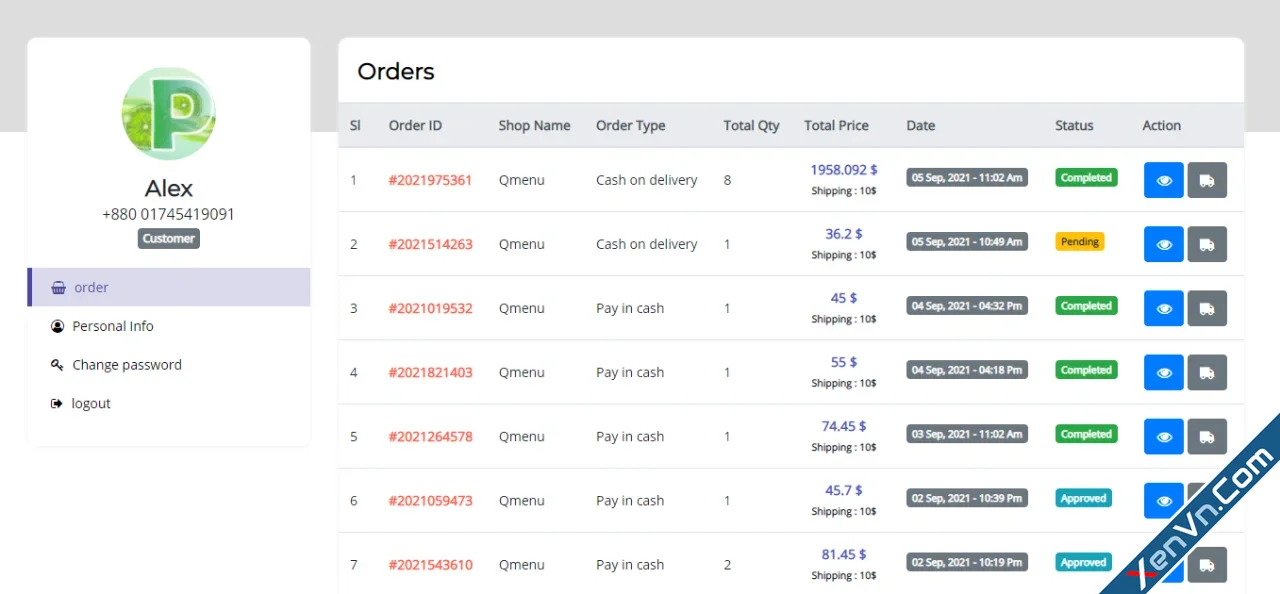
Task: Open order link #2021019532
Action: [x=430, y=308]
